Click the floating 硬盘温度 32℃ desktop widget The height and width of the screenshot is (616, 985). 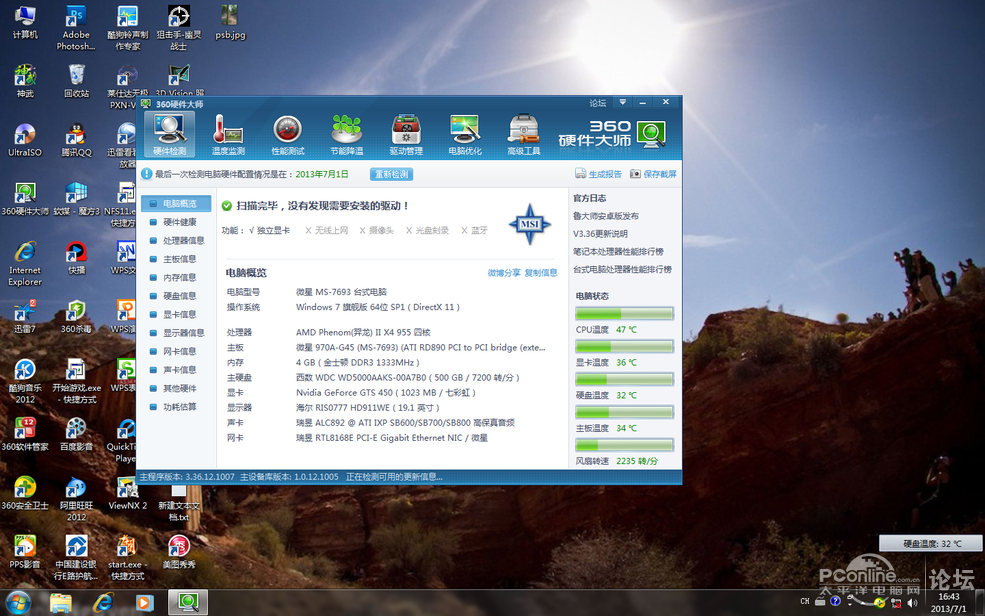click(931, 543)
